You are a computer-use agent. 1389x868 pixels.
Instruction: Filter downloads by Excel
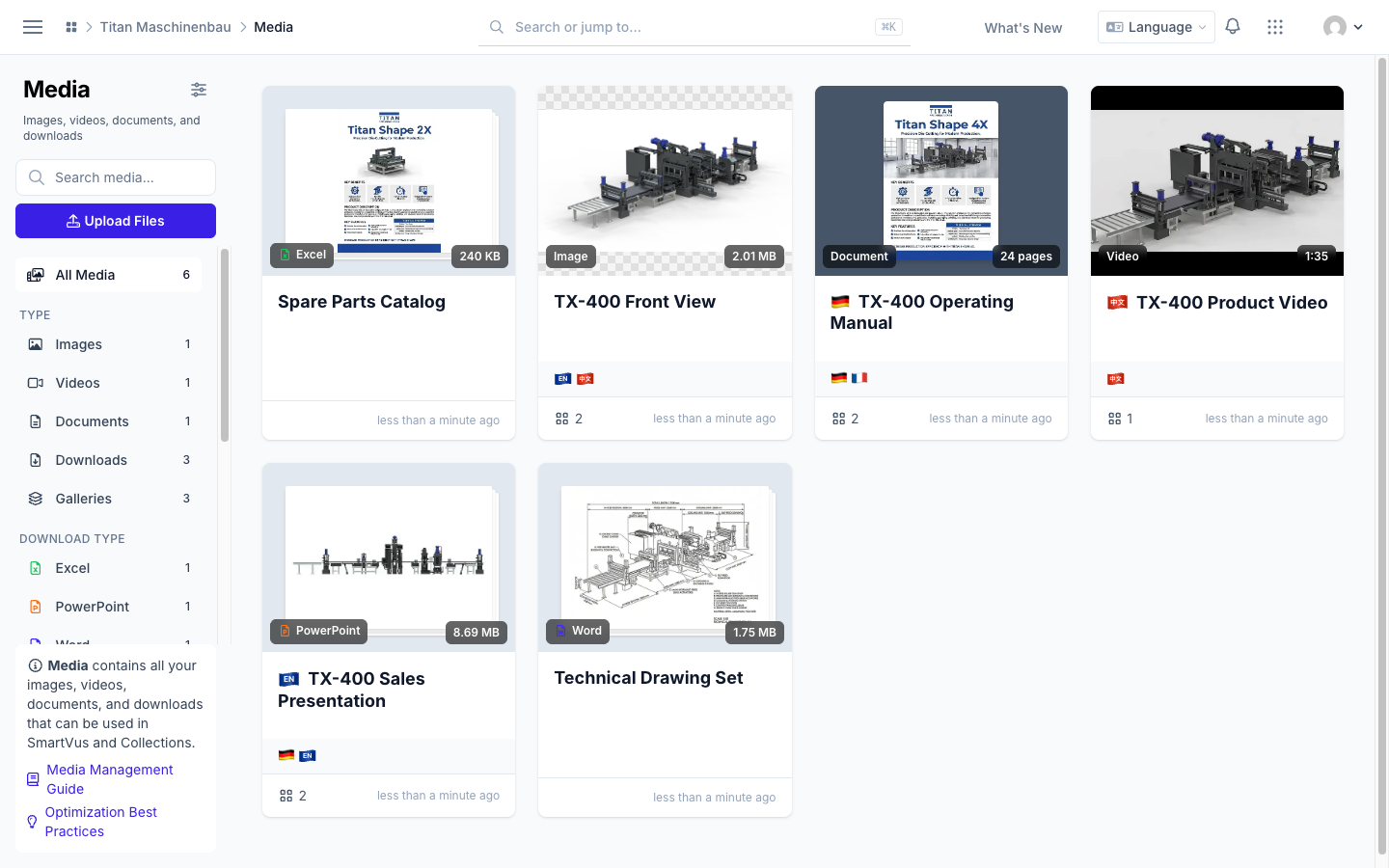point(109,568)
